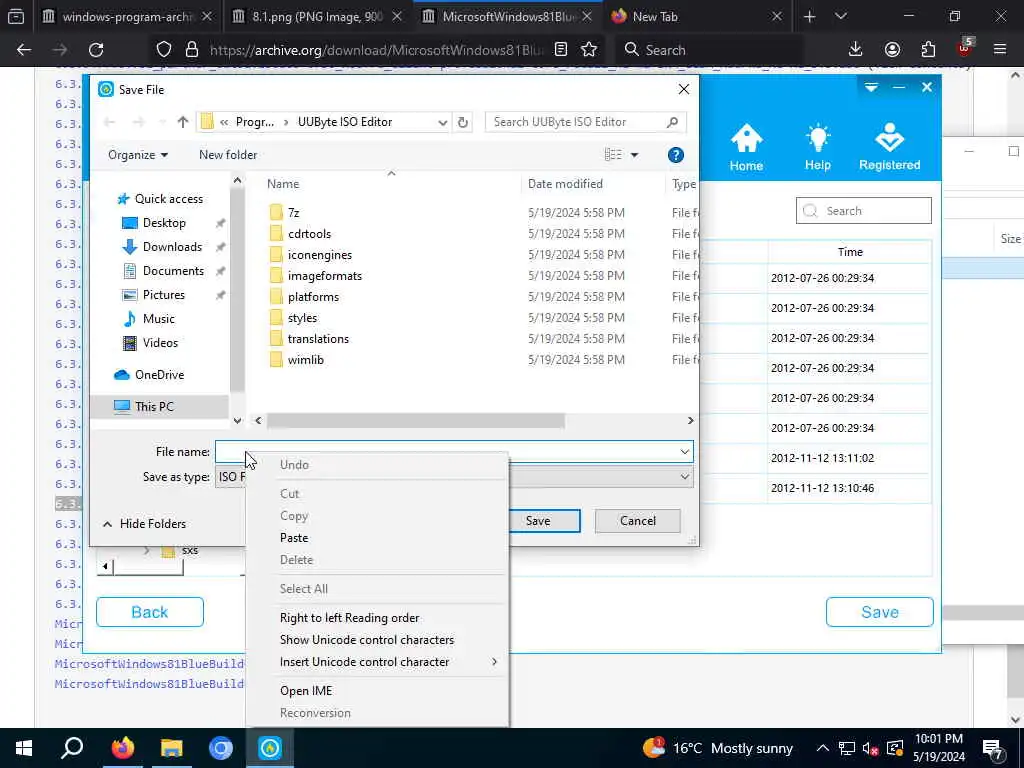Click horizontal scrollbar in file list
Image resolution: width=1024 pixels, height=768 pixels.
pyautogui.click(x=415, y=421)
